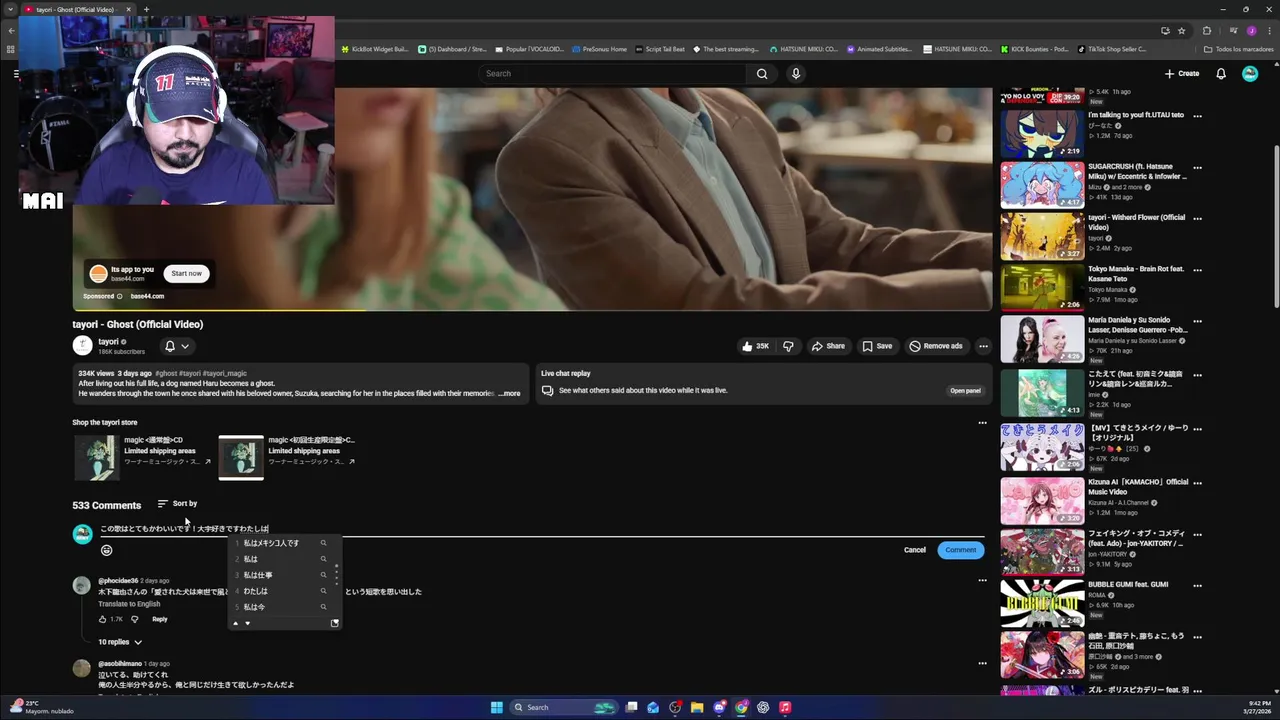Activate voice search microphone
The width and height of the screenshot is (1280, 720).
[x=796, y=73]
